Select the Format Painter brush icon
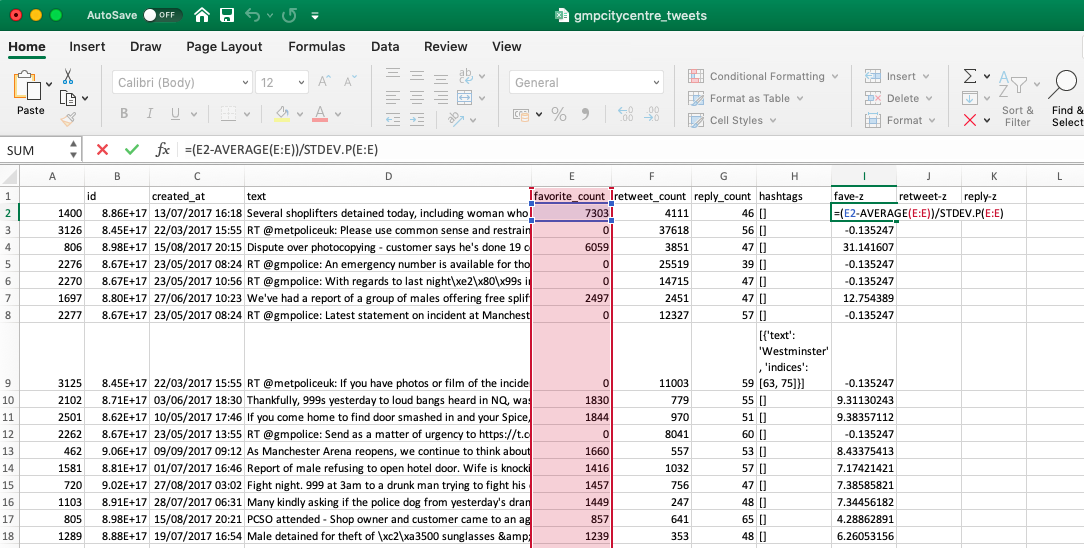1084x548 pixels. (68, 119)
